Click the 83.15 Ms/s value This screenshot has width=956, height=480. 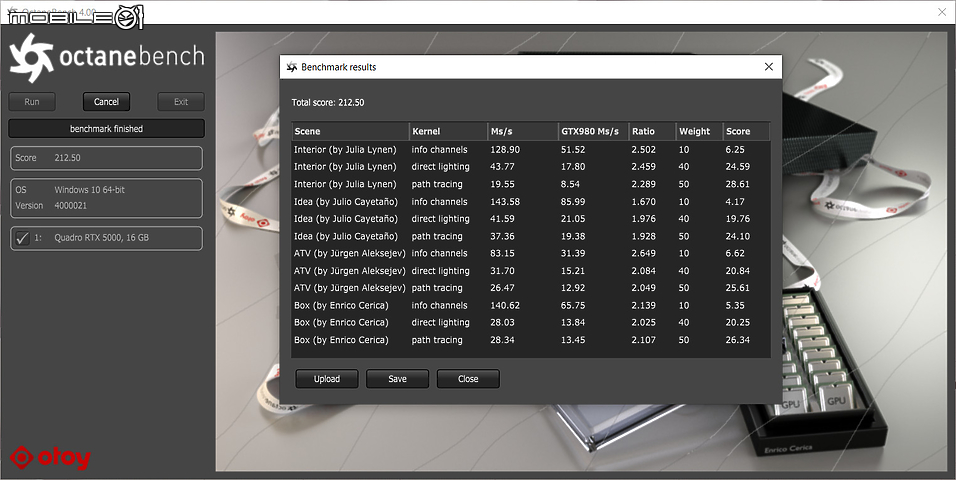coord(502,253)
